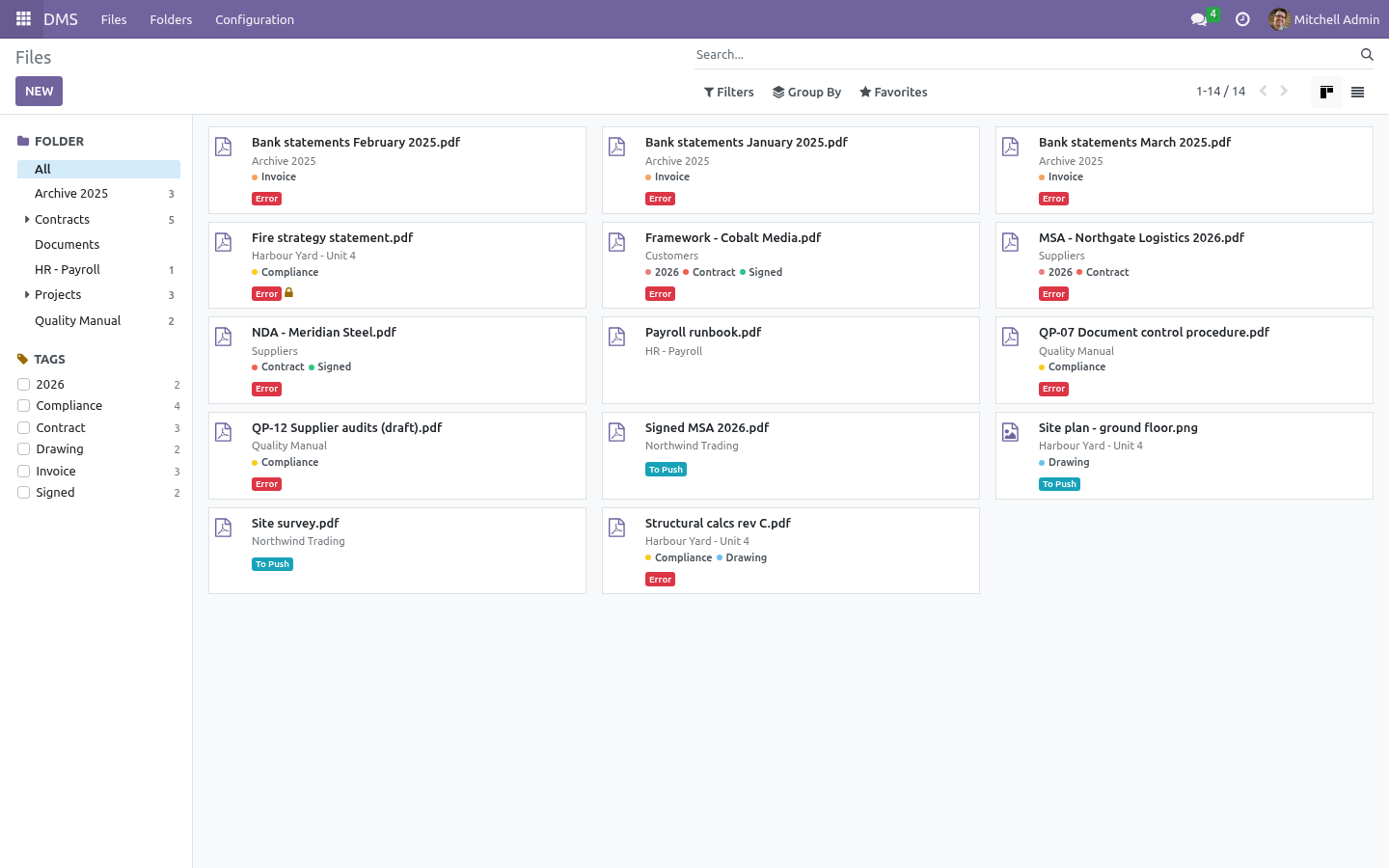Open the activities clock icon
The width and height of the screenshot is (1389, 868).
[1242, 19]
